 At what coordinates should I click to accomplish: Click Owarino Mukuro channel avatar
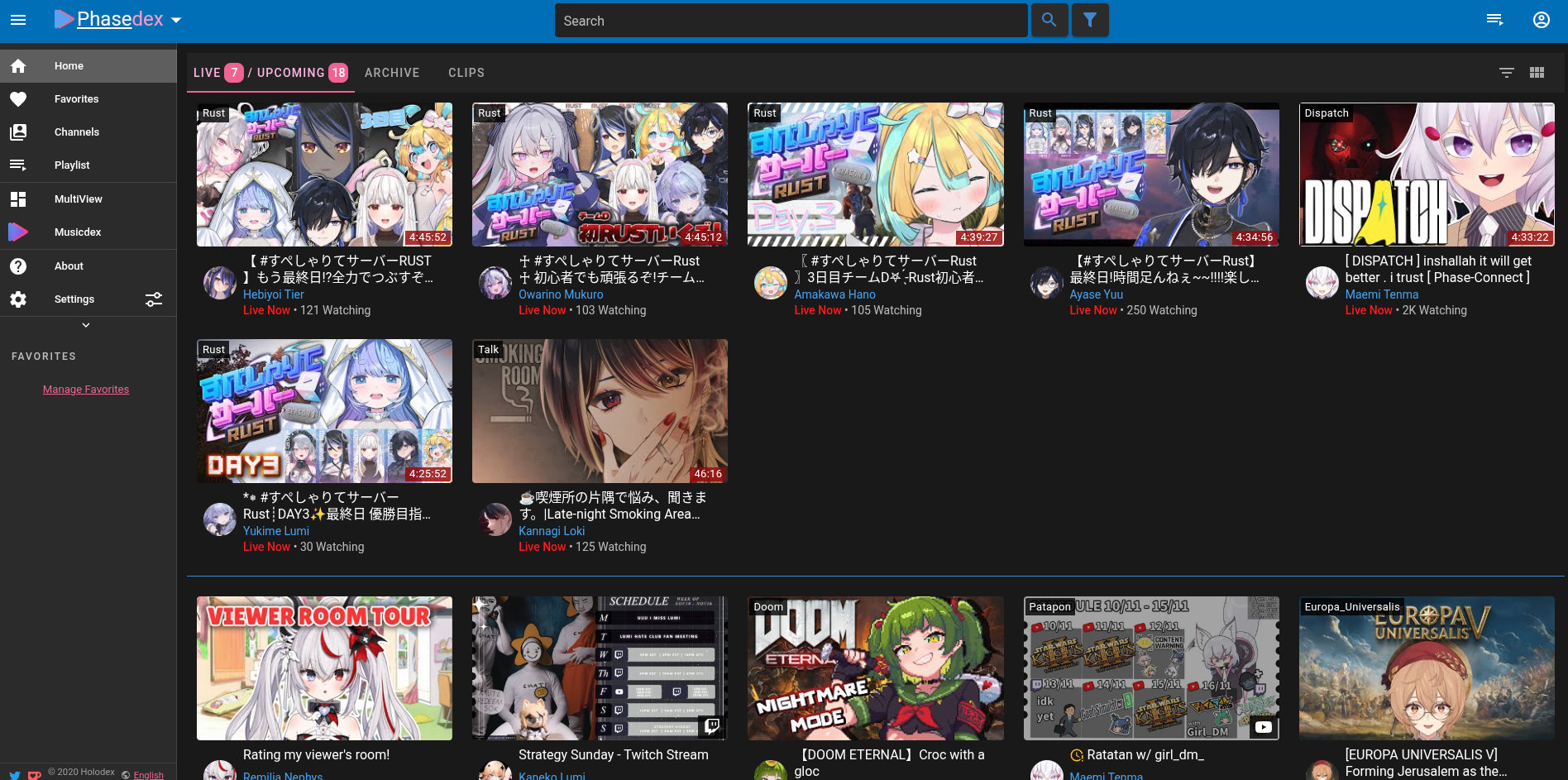coord(495,283)
